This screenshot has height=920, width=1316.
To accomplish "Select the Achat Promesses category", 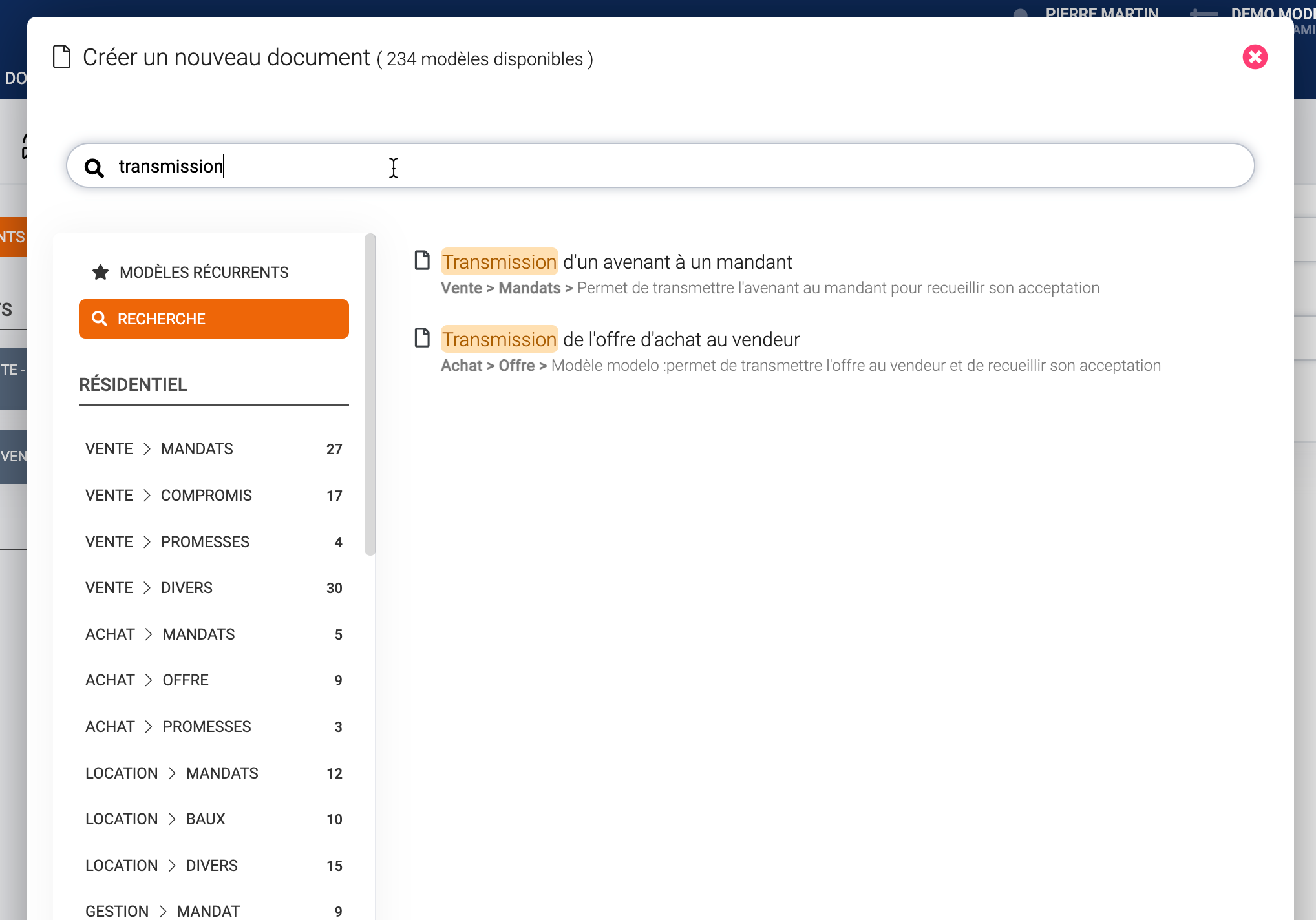I will click(x=213, y=727).
